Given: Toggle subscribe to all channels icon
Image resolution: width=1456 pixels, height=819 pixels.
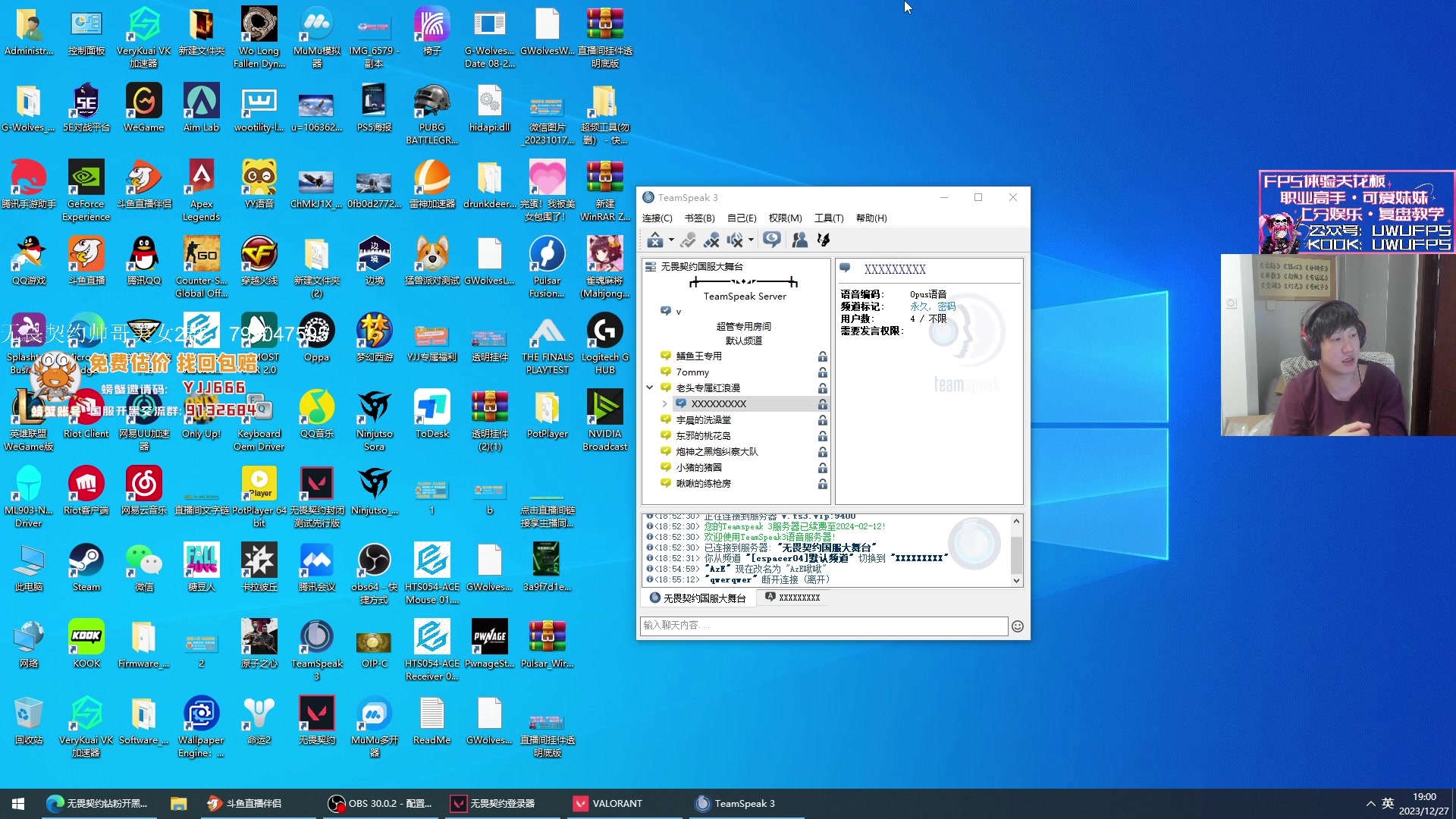Looking at the screenshot, I should 771,240.
